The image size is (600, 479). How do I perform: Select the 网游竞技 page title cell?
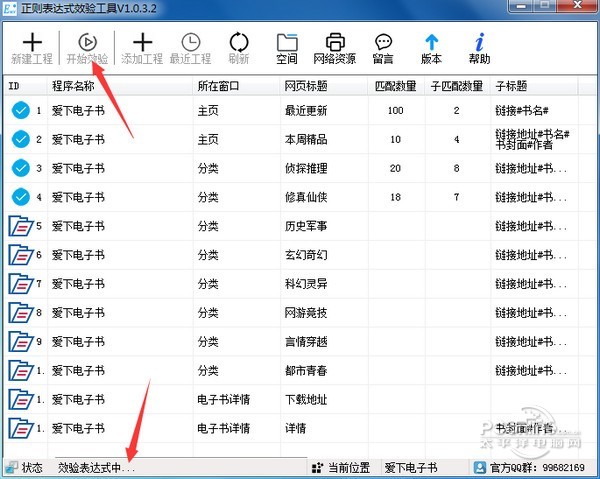click(x=306, y=313)
